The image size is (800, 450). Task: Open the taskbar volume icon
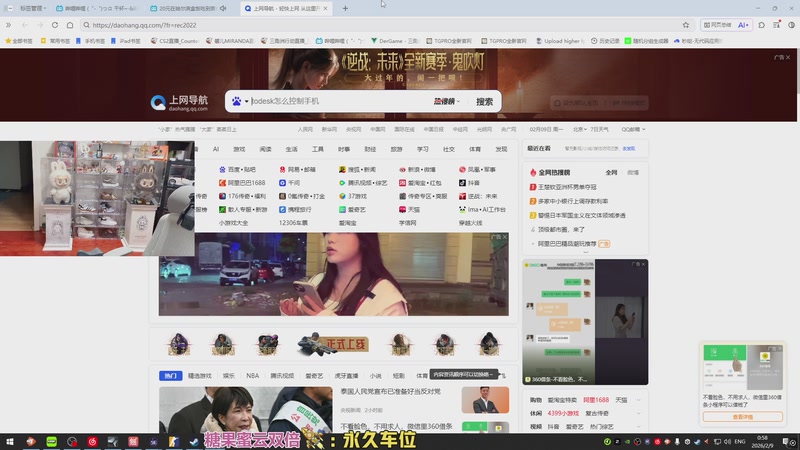coord(728,441)
